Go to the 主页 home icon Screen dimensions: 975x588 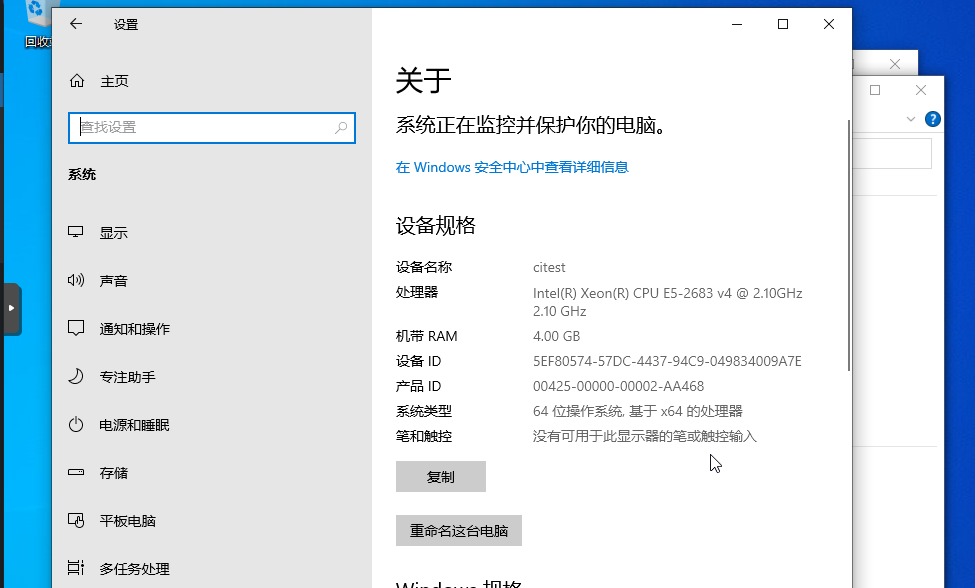coord(76,81)
